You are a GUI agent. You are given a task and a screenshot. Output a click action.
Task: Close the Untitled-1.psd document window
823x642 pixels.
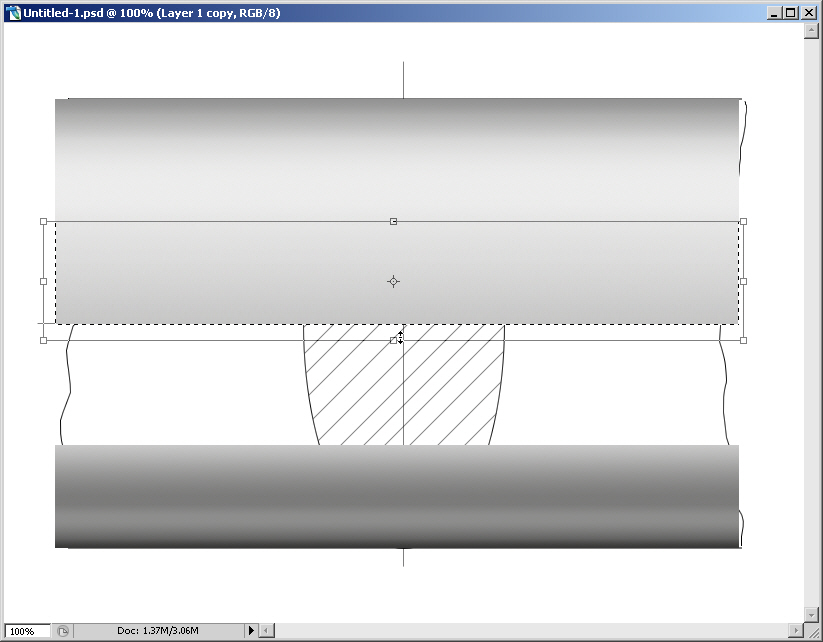809,13
